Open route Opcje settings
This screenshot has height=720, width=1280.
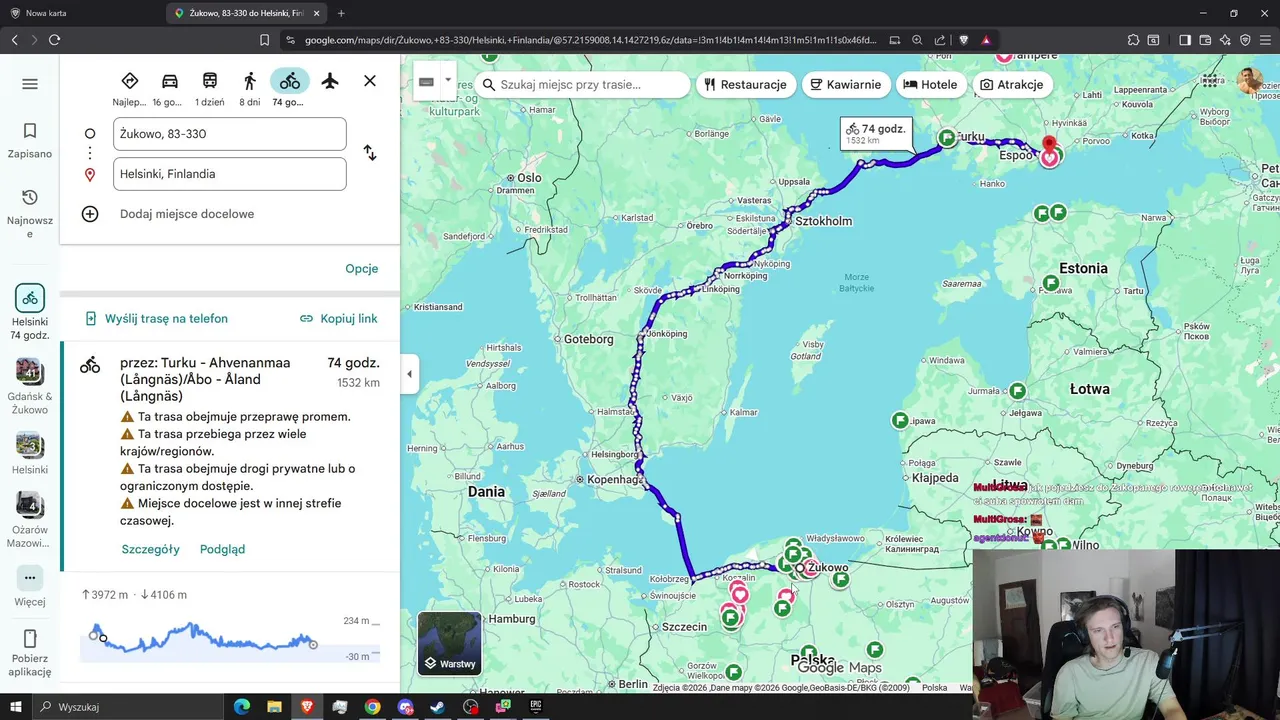[362, 268]
